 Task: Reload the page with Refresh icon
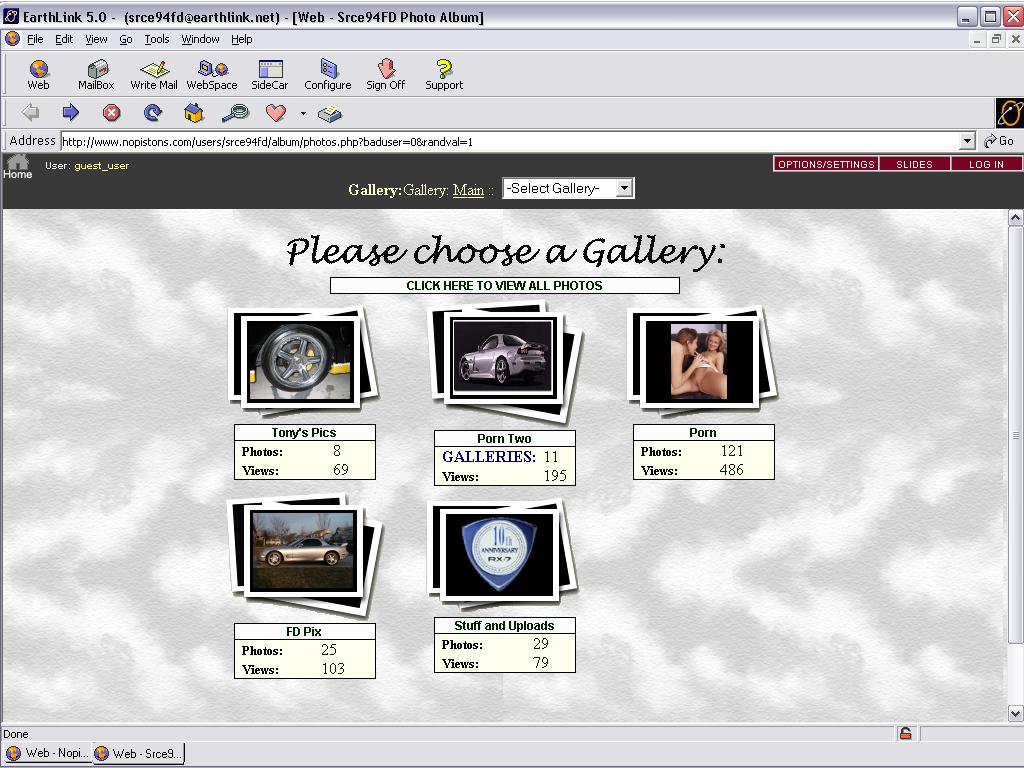pos(152,113)
